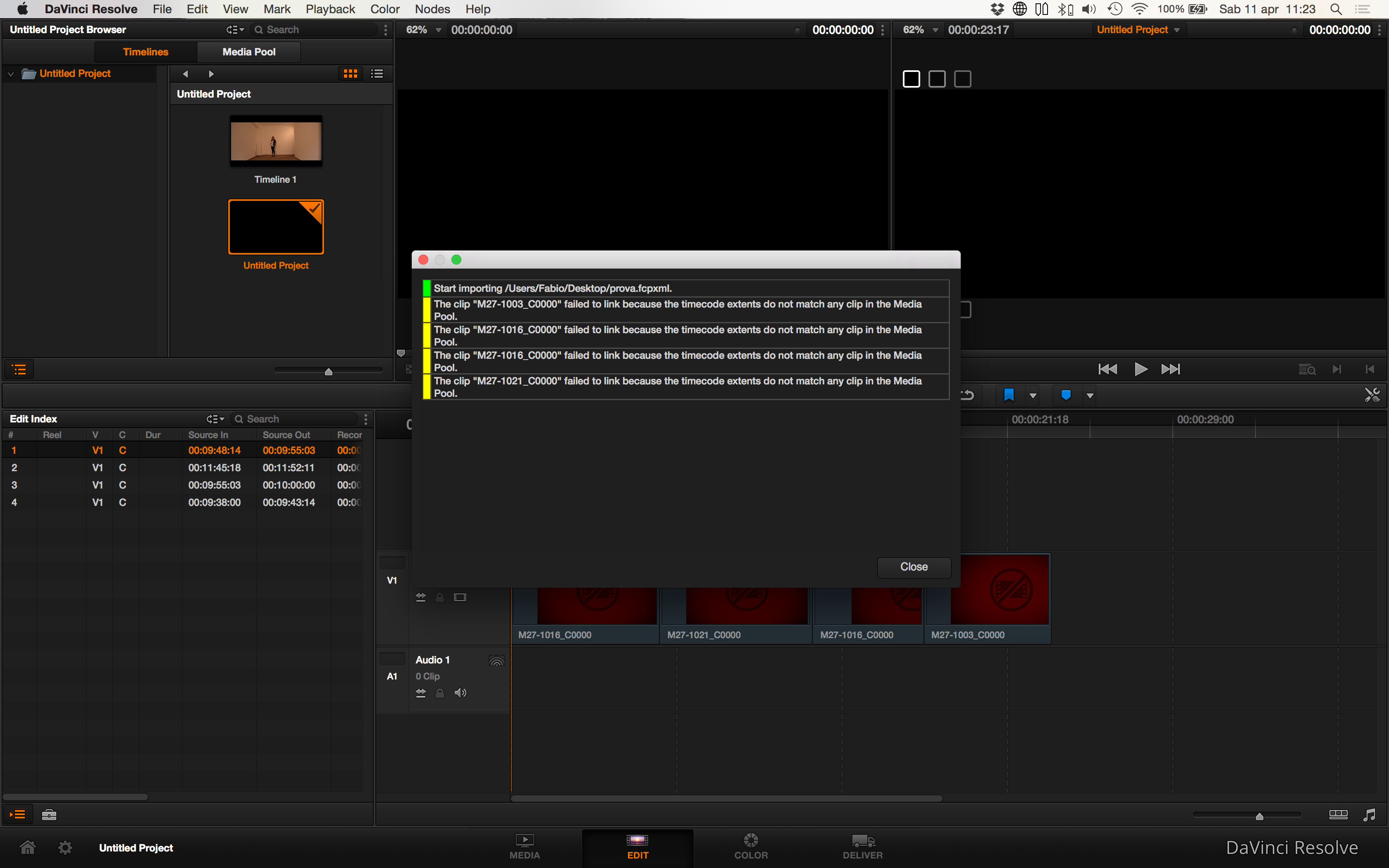Screen dimensions: 1389x868
Task: Toggle the Audio 1 arcs icon beside track name
Action: 496,661
